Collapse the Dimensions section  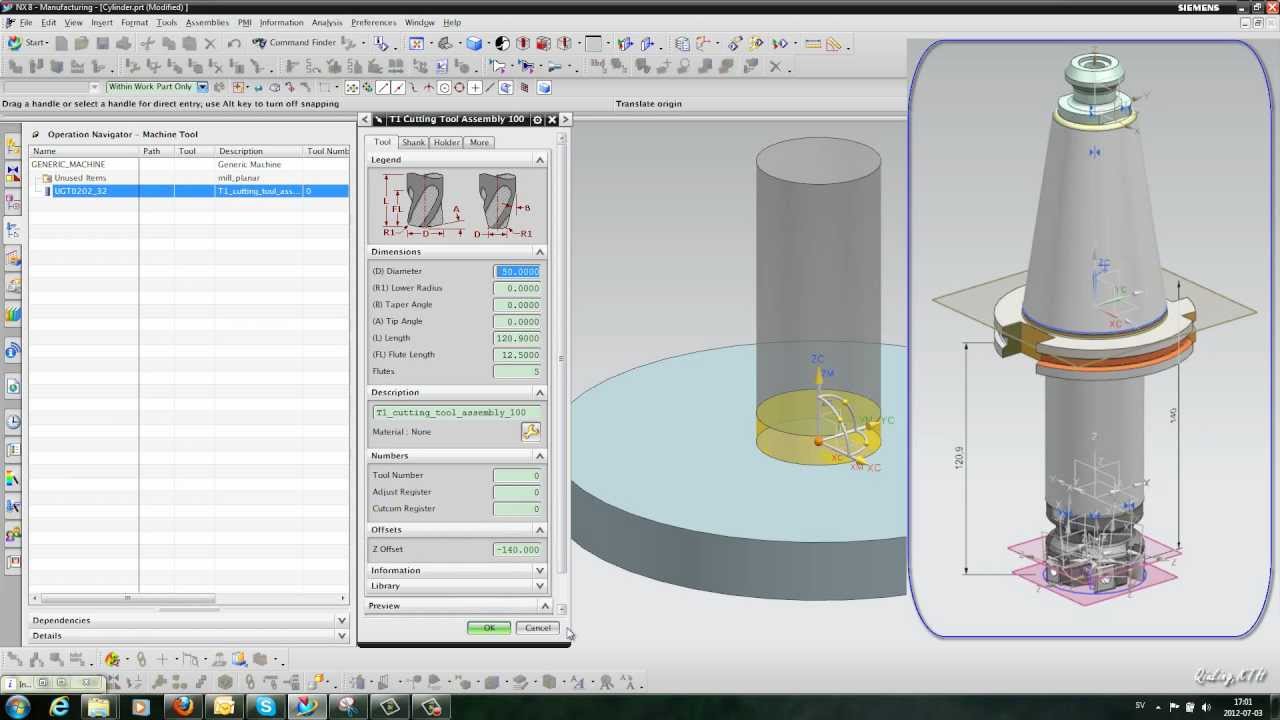(540, 252)
